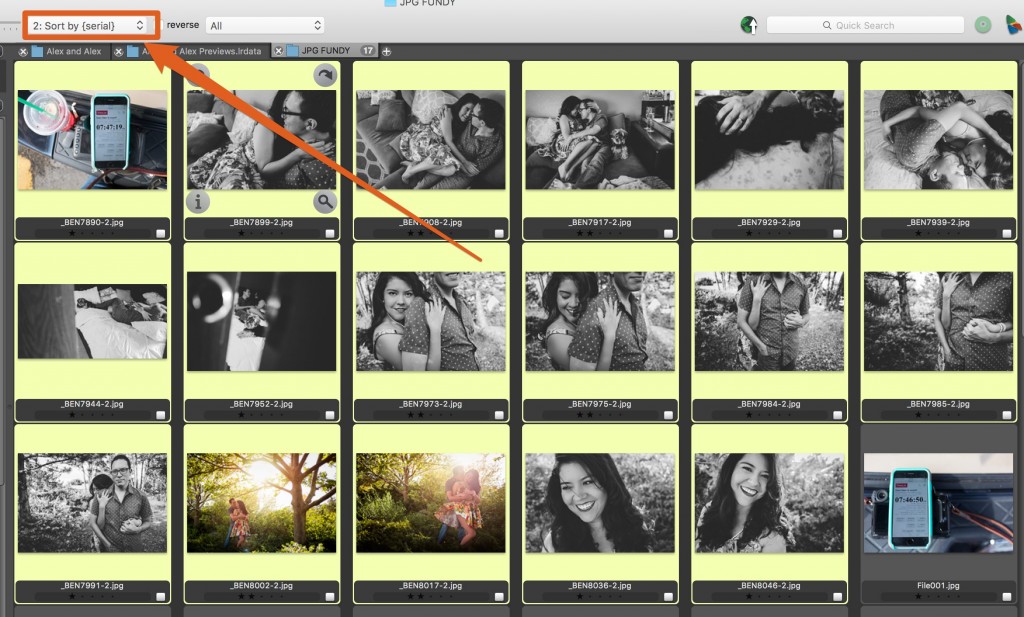Image resolution: width=1024 pixels, height=617 pixels.
Task: Click the filename label _BEN8046-2.jpg
Action: click(x=769, y=586)
